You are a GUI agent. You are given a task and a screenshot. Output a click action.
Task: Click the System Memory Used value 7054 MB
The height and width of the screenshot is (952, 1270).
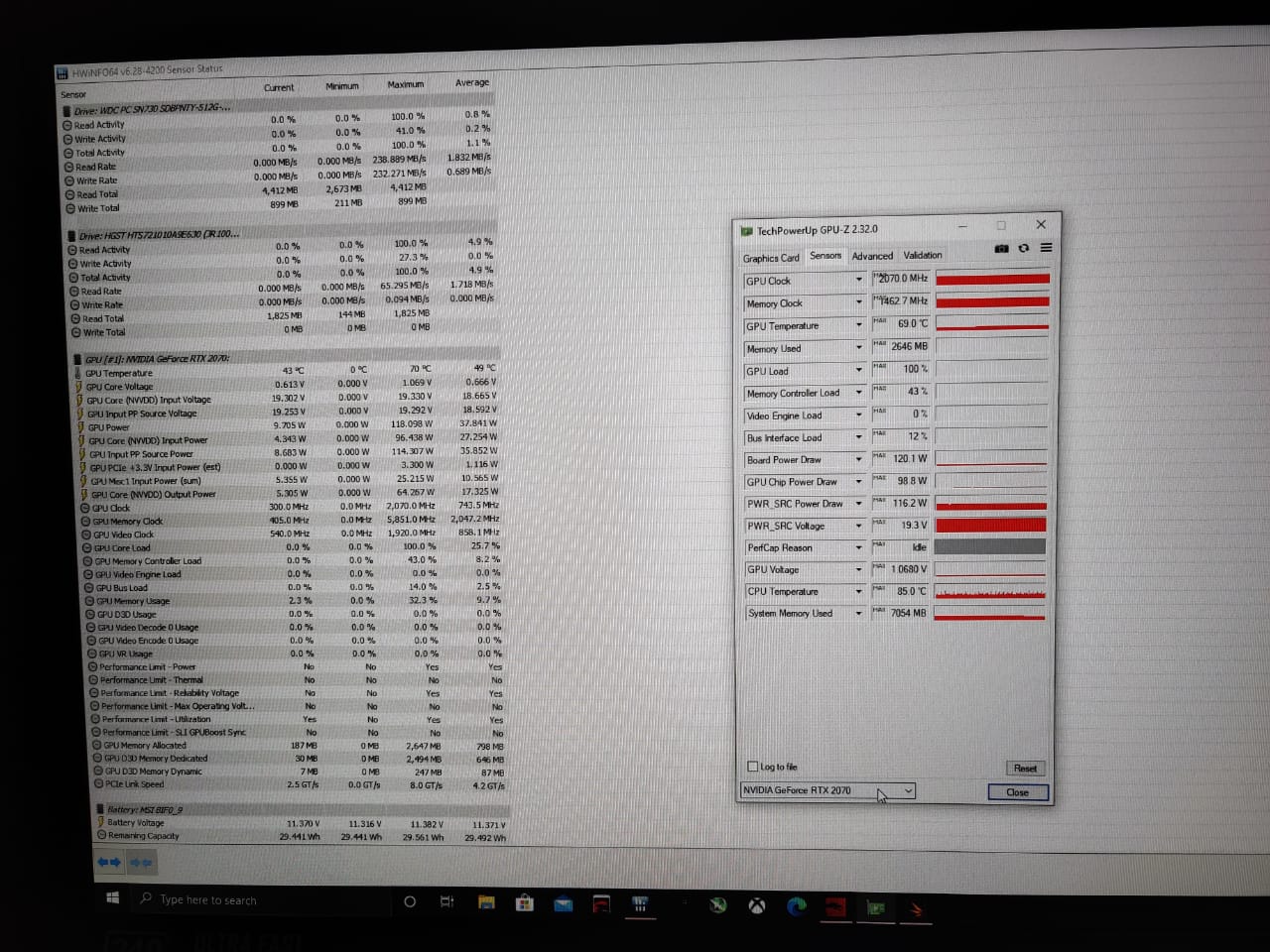[x=900, y=613]
